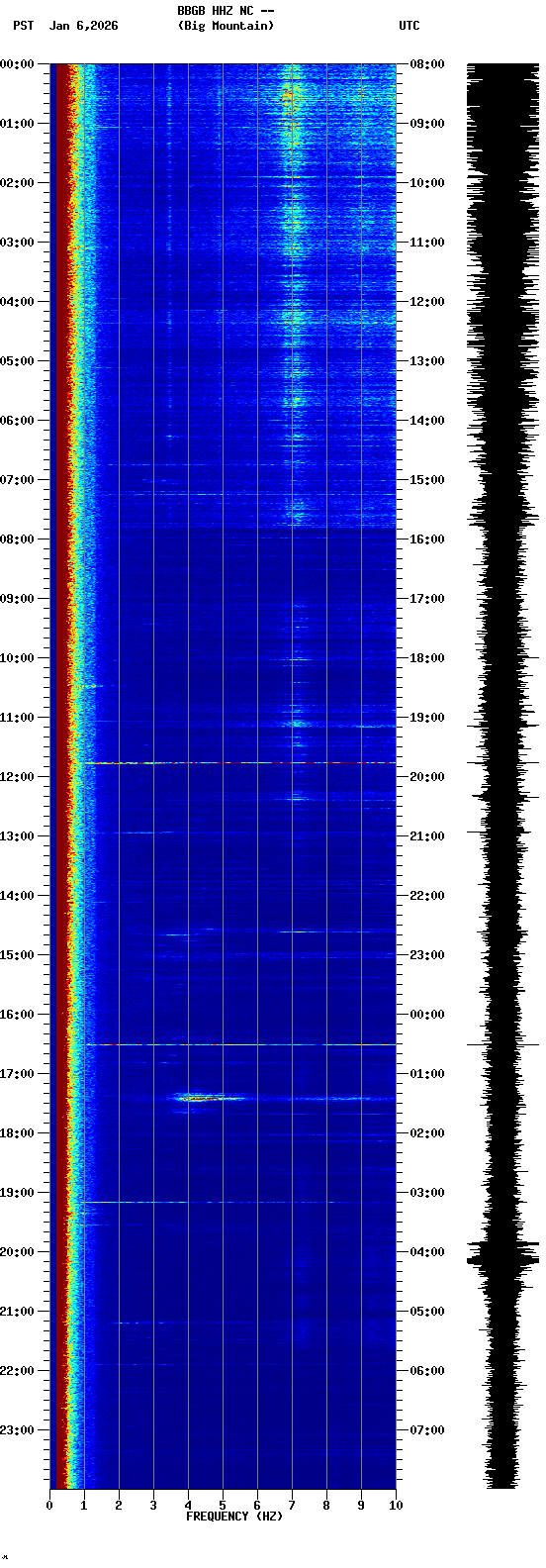Click the 5 Hz frequency axis tick label

[223, 1506]
